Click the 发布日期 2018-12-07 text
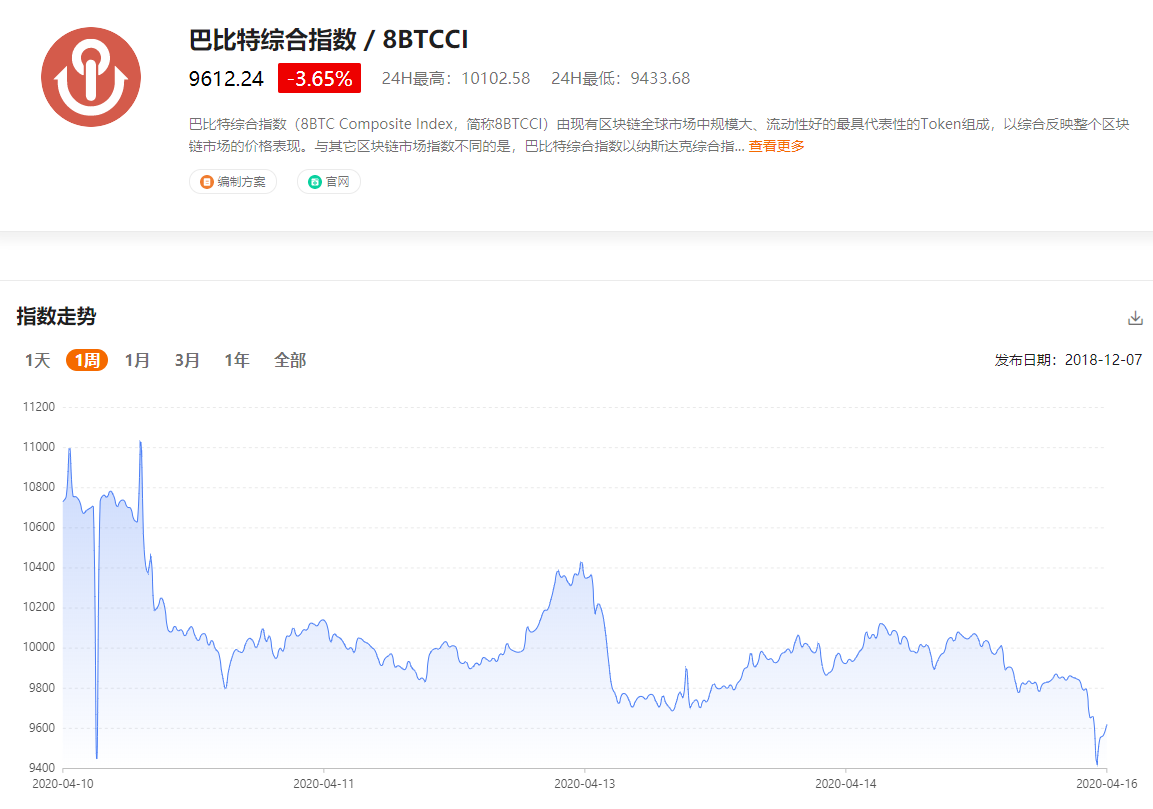Screen dimensions: 1153x809 tap(1068, 360)
